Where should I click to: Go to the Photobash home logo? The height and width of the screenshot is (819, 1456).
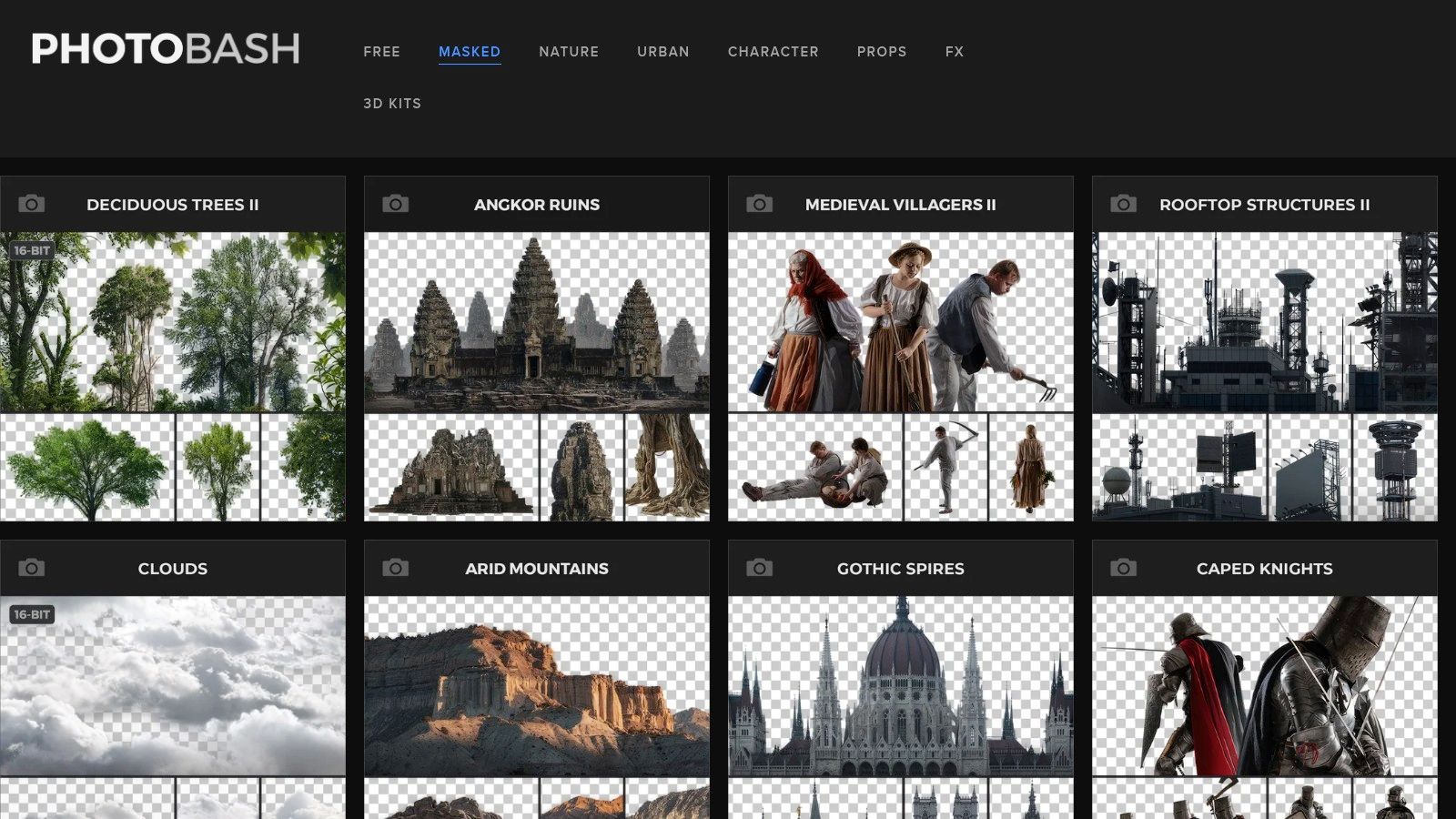point(166,49)
